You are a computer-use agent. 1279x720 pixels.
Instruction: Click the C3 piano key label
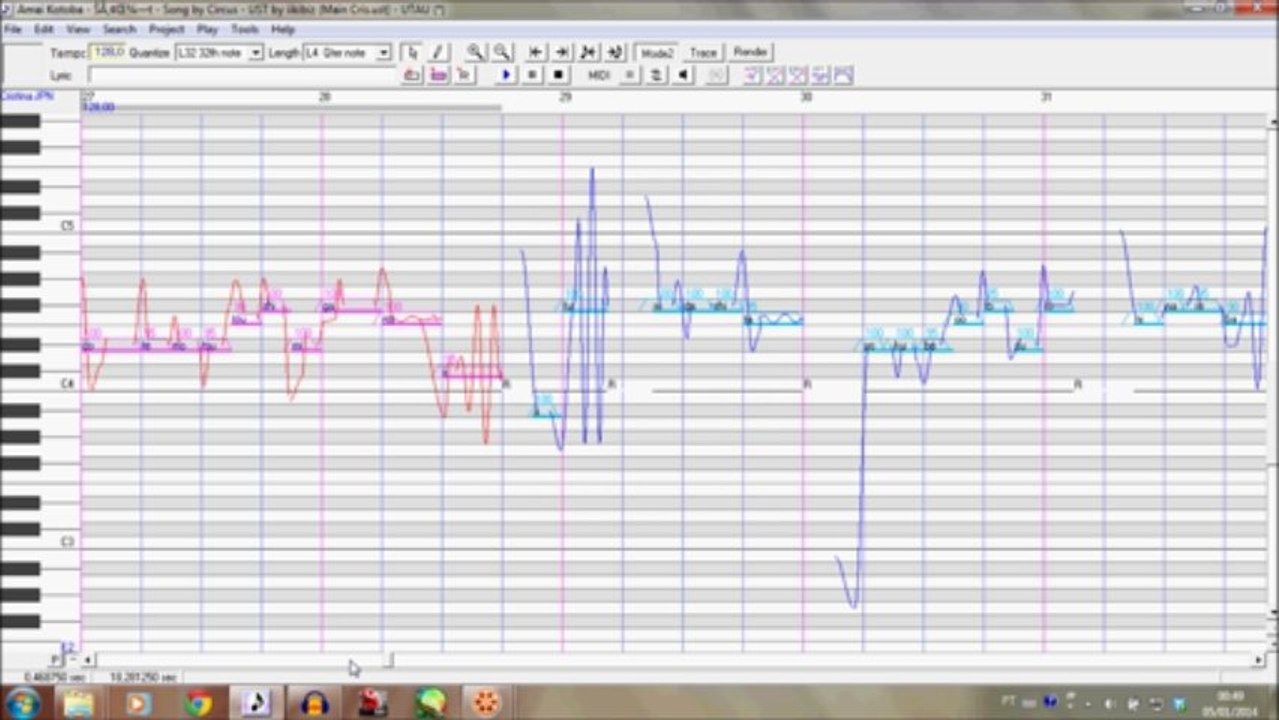pyautogui.click(x=68, y=541)
